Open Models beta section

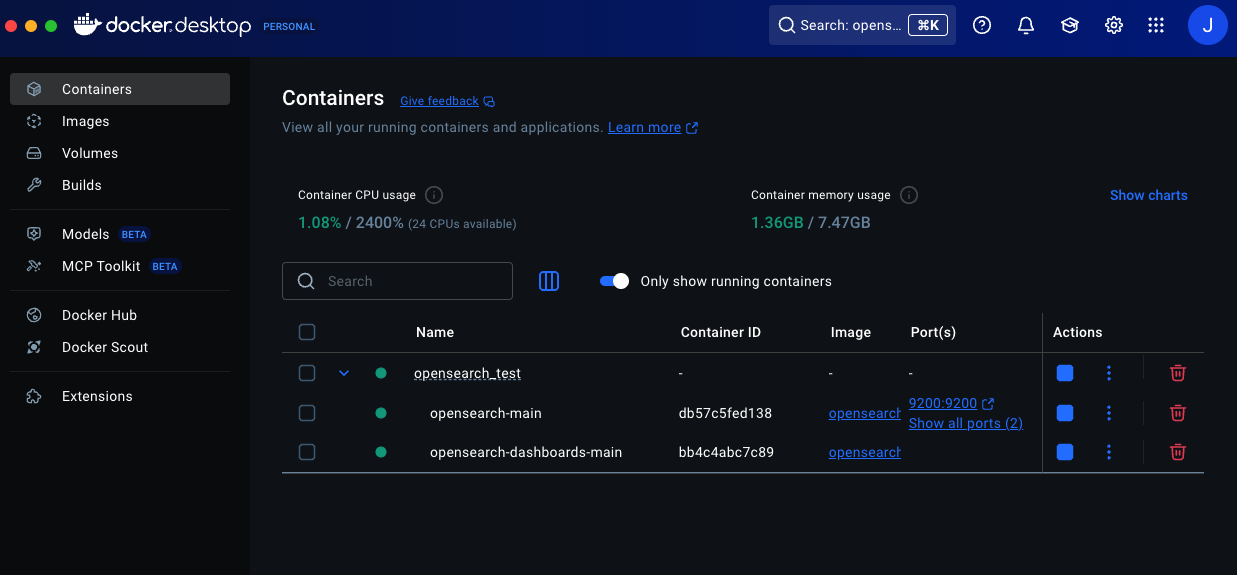pos(120,234)
